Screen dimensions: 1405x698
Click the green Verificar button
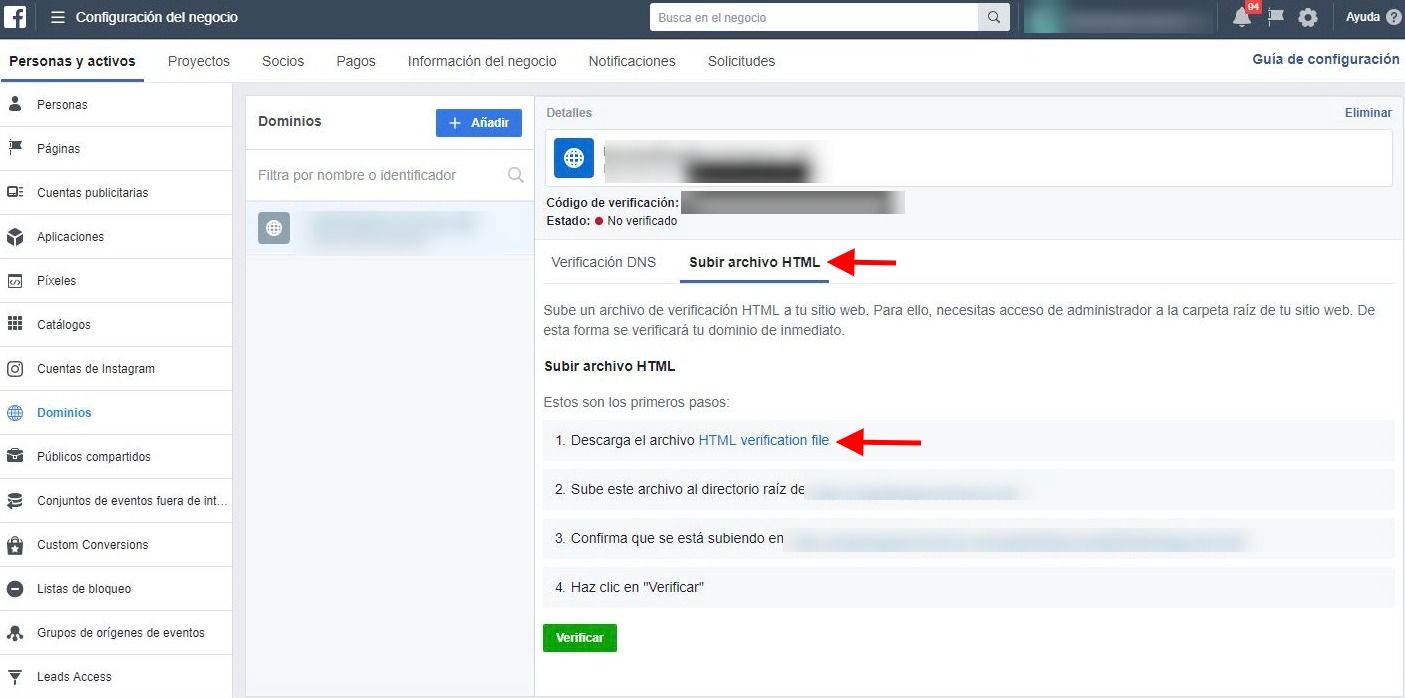[580, 638]
